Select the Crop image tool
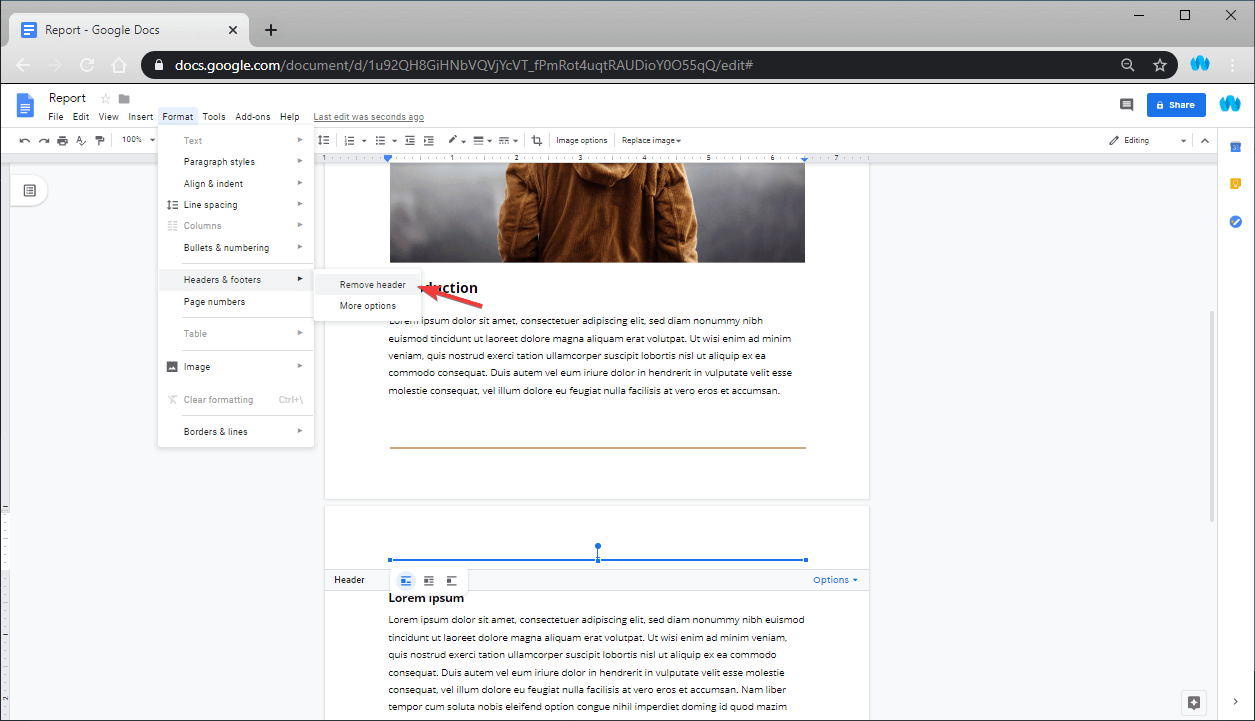The height and width of the screenshot is (721, 1255). point(538,140)
